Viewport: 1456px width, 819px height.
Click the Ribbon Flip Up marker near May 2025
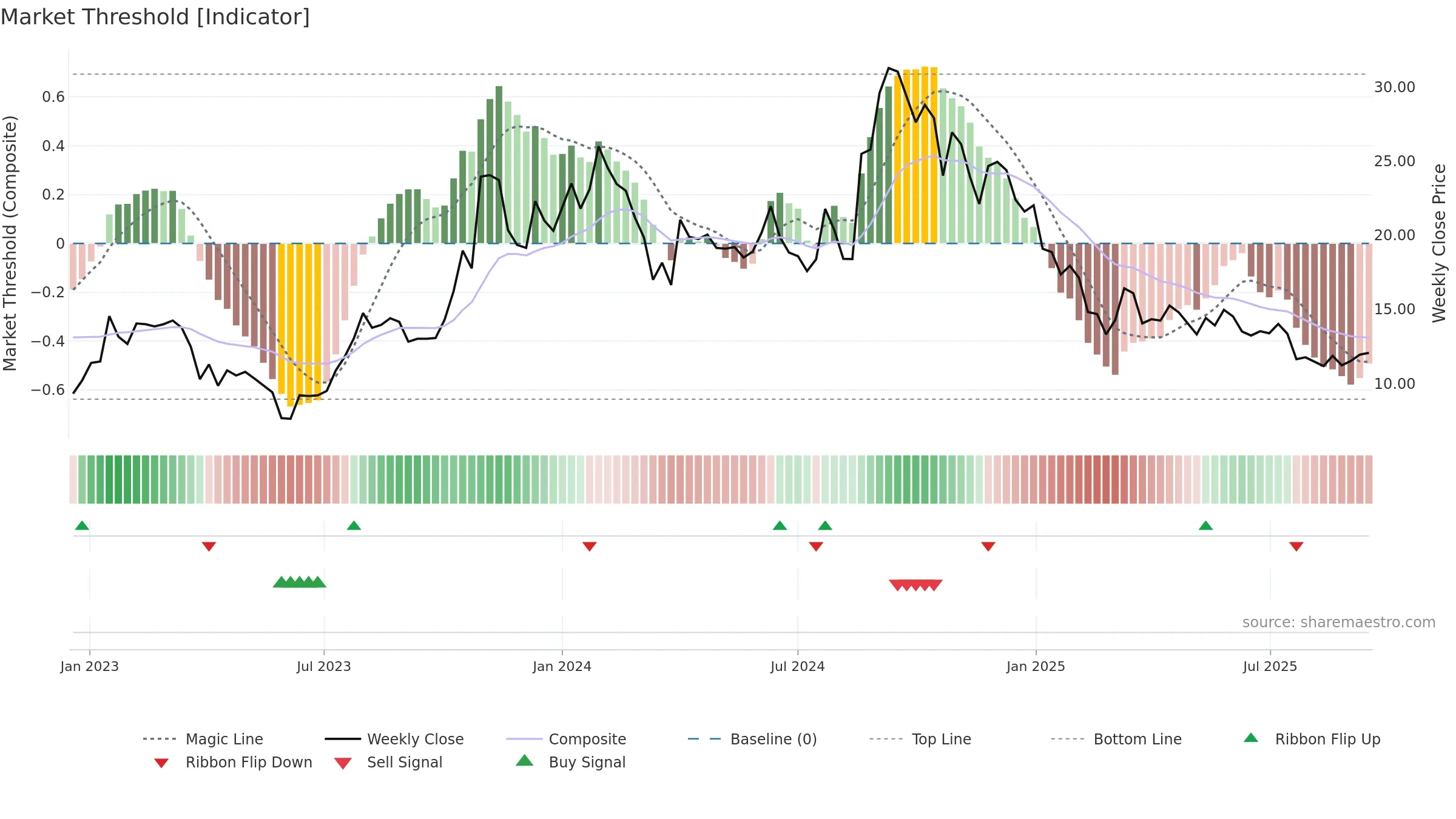tap(1205, 525)
